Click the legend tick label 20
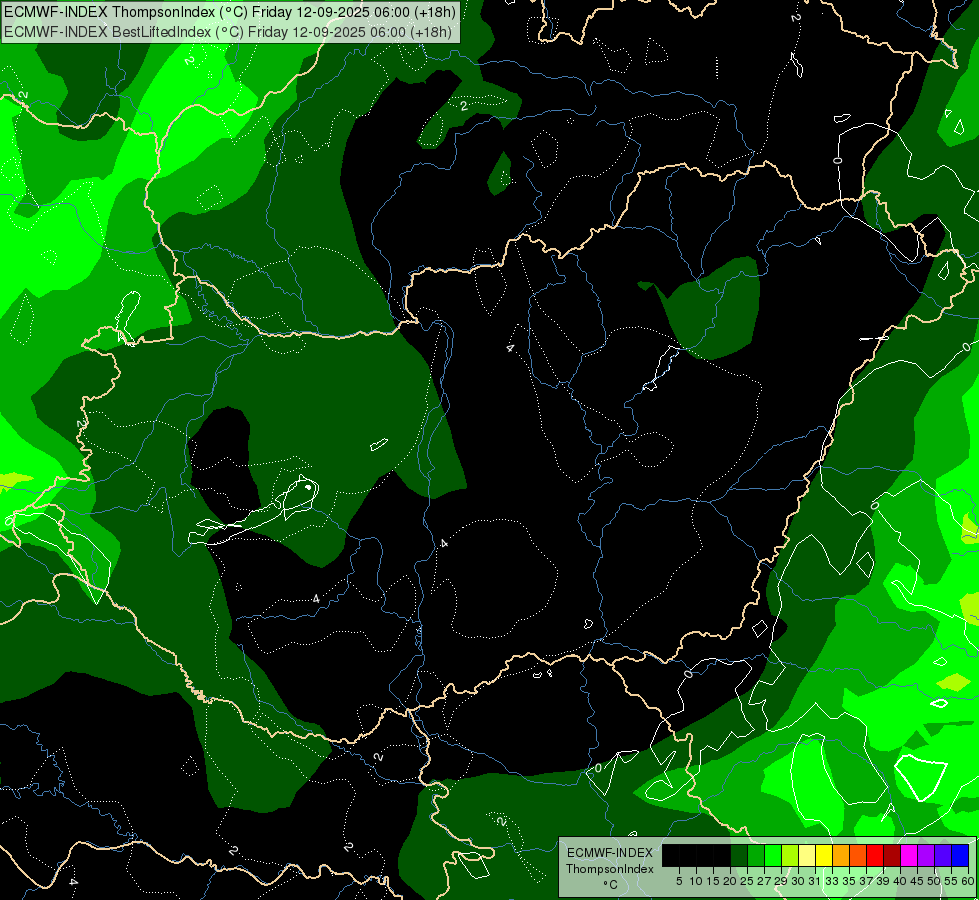 pyautogui.click(x=729, y=881)
